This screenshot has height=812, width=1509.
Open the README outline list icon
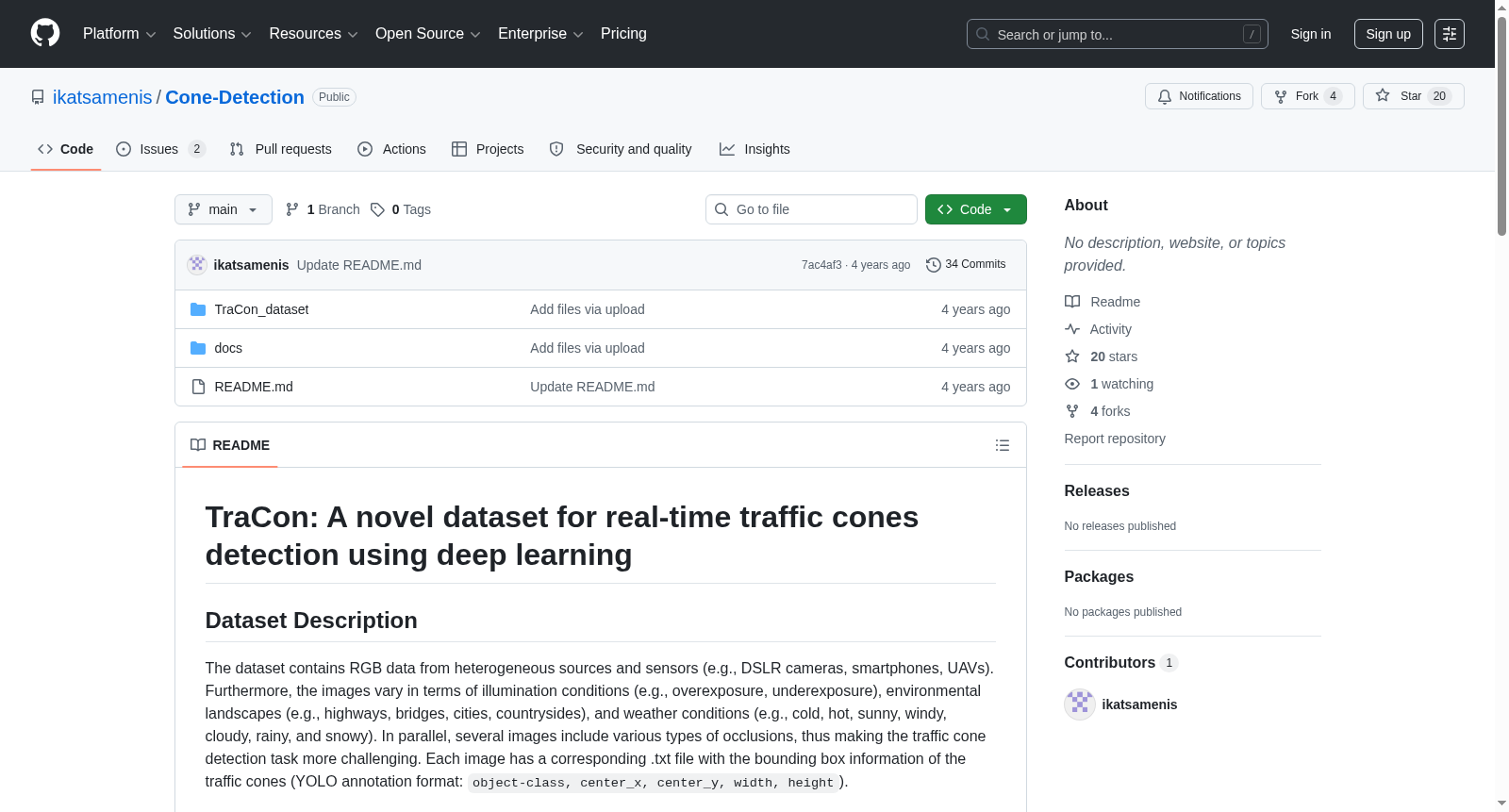click(x=1003, y=445)
